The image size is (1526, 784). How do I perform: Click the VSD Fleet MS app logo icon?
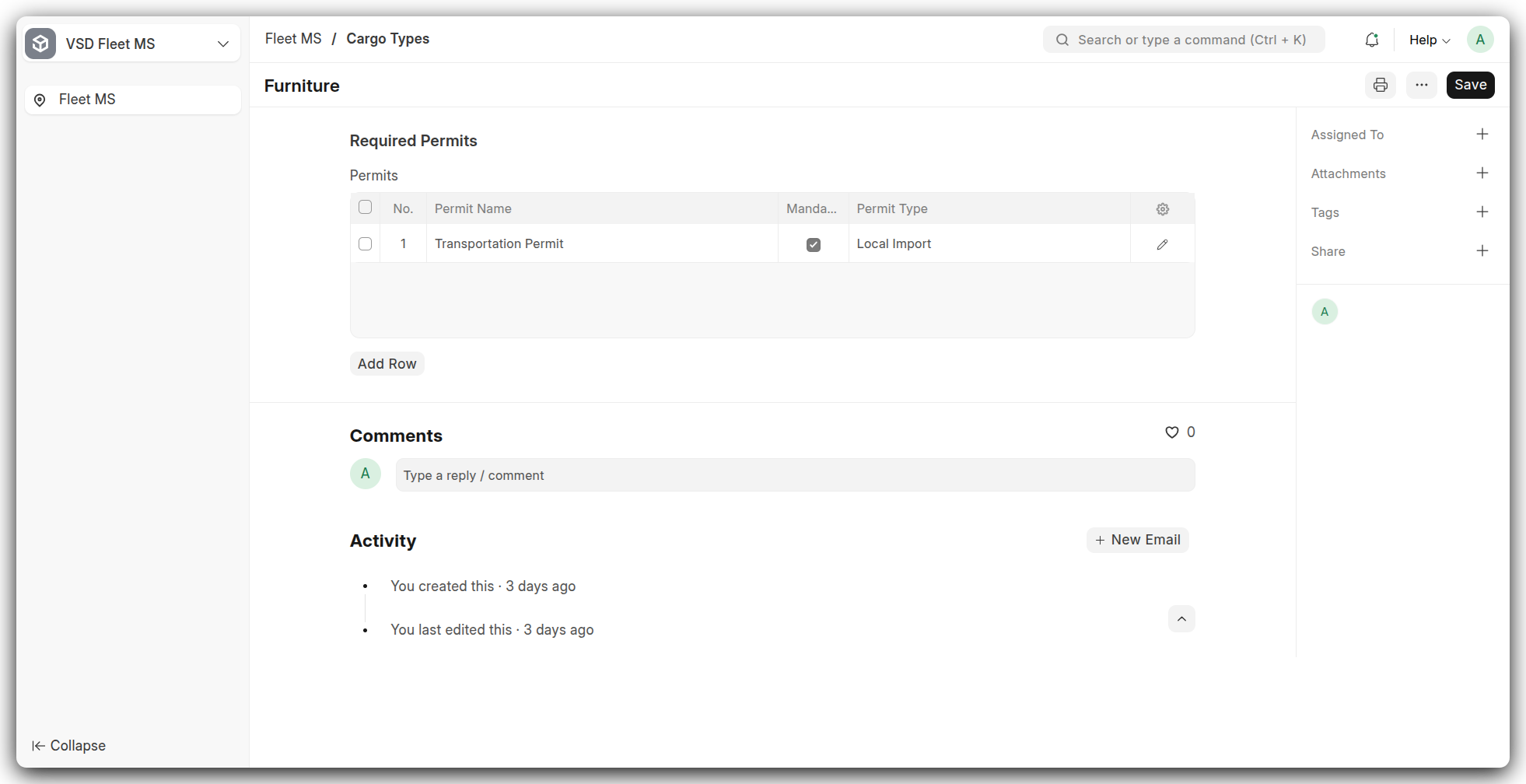pyautogui.click(x=40, y=44)
